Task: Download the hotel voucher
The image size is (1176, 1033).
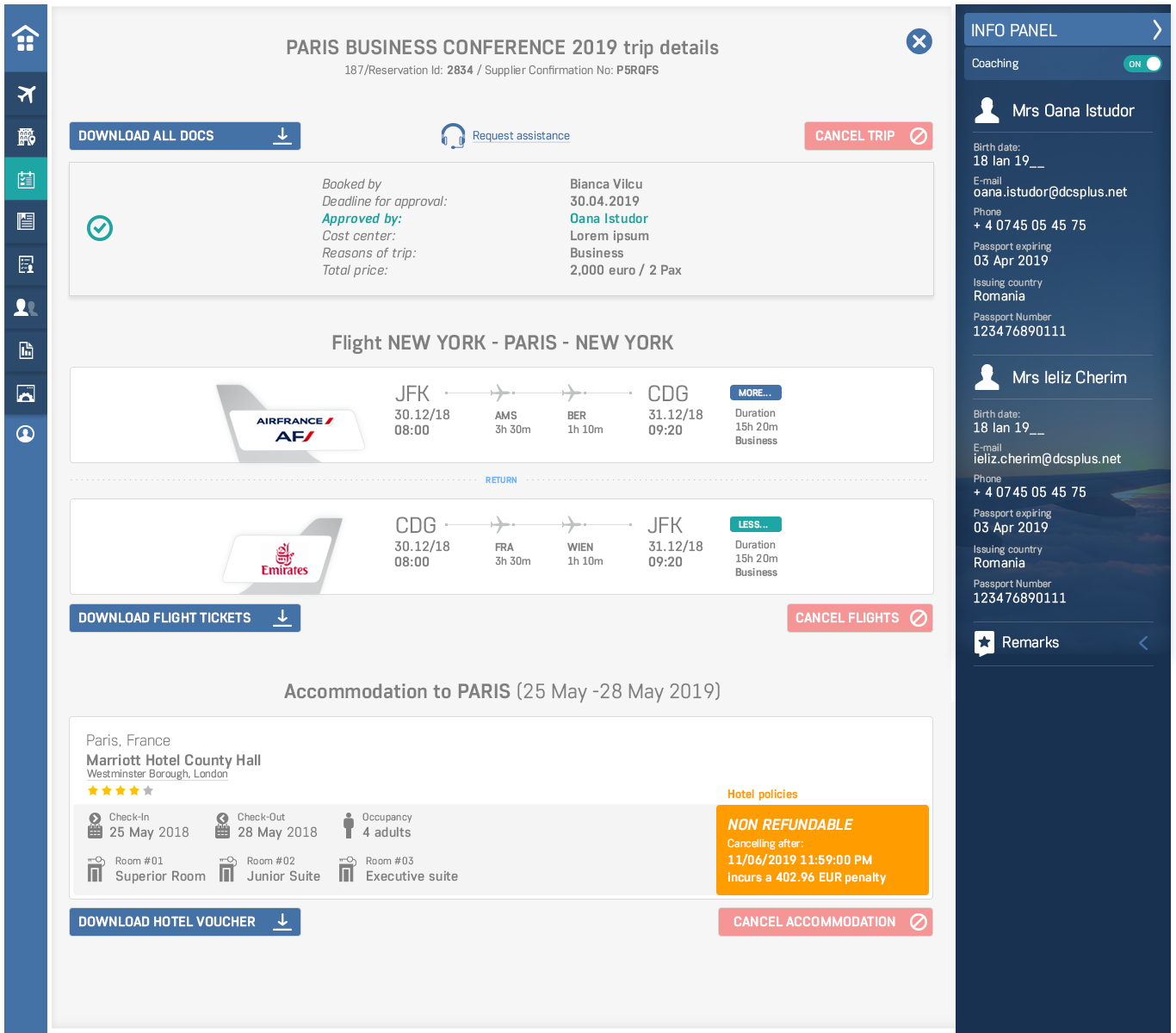Action: click(x=185, y=922)
